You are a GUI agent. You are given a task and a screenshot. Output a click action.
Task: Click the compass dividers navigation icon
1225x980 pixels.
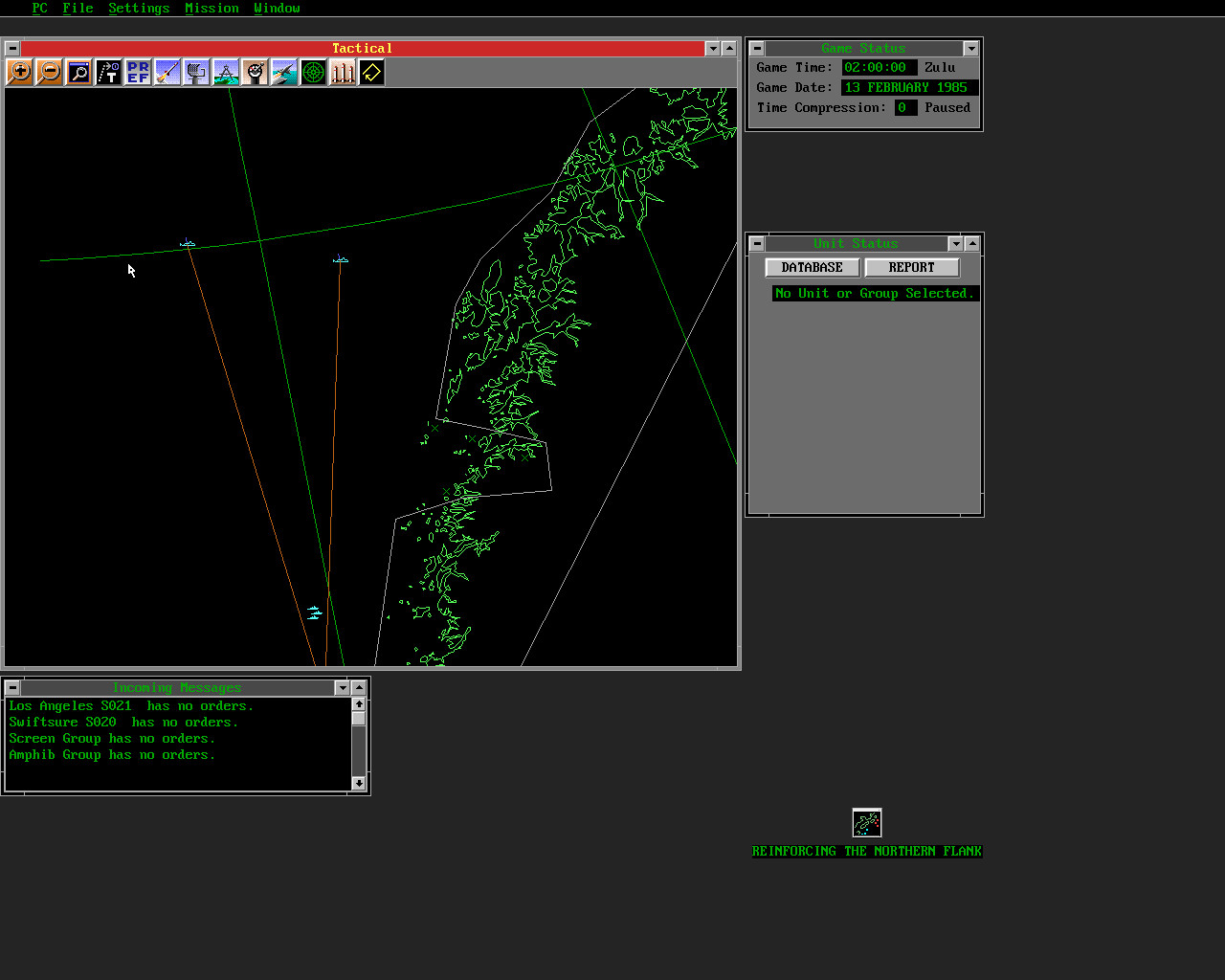click(x=226, y=72)
